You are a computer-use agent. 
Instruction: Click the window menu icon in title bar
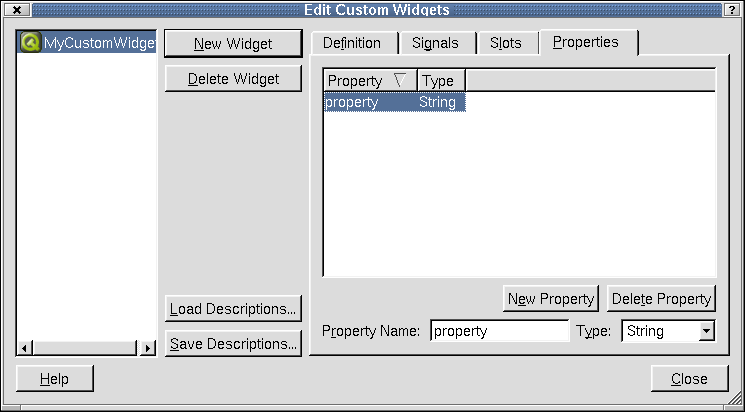[16, 9]
